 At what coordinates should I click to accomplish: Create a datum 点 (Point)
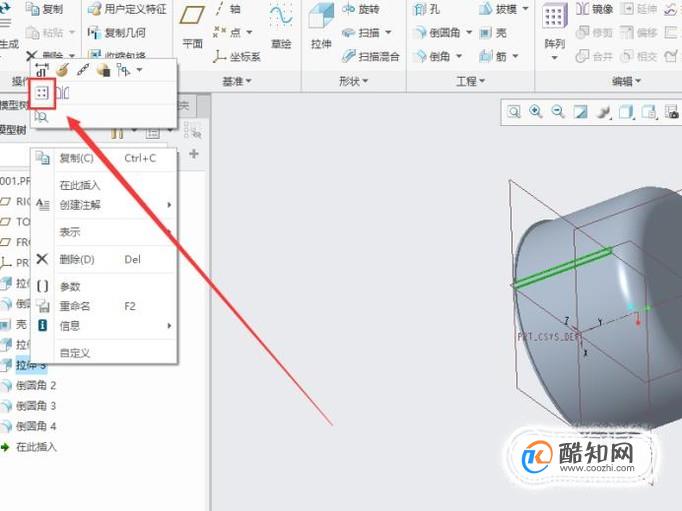228,32
